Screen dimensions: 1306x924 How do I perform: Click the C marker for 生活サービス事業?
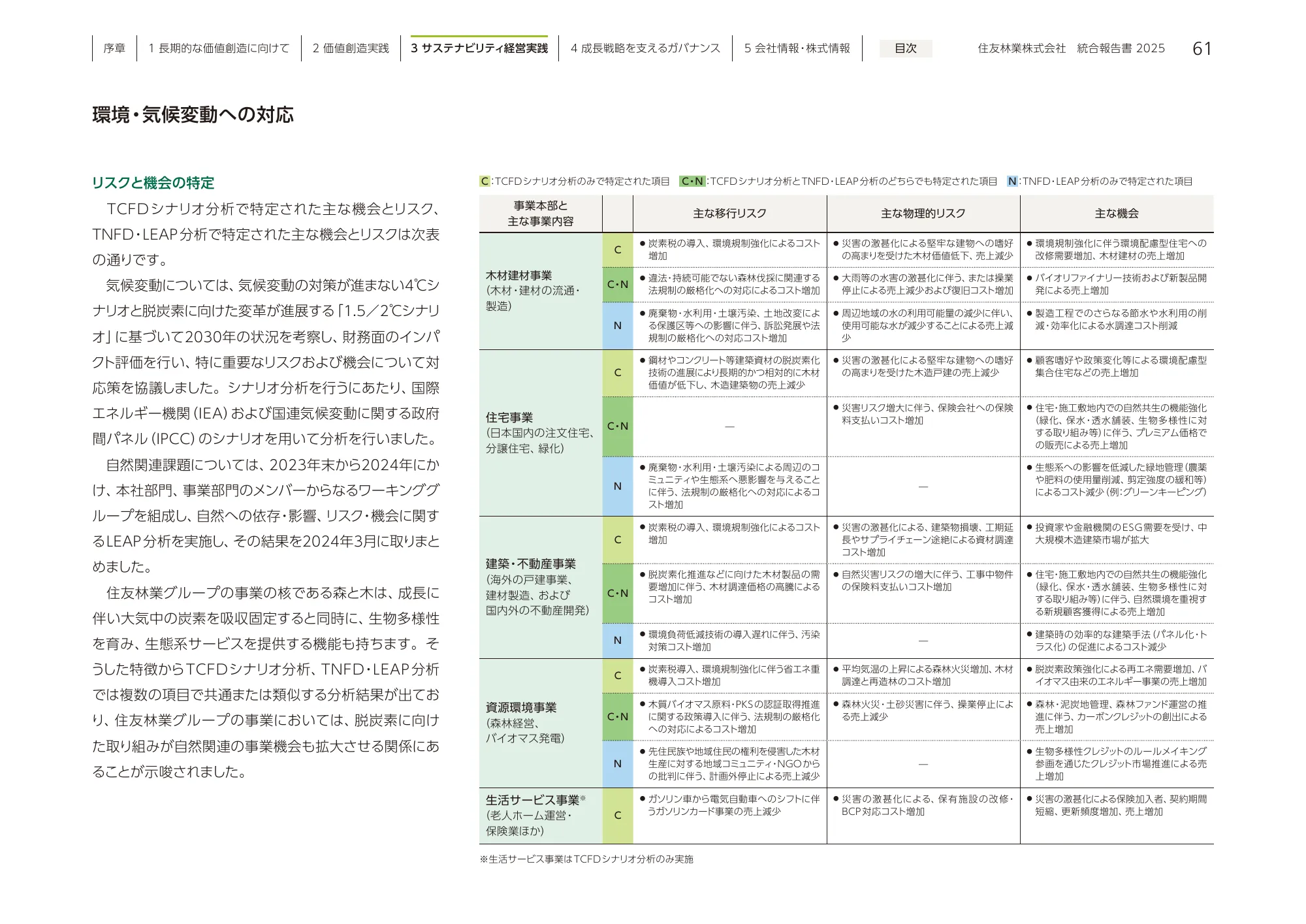(619, 816)
